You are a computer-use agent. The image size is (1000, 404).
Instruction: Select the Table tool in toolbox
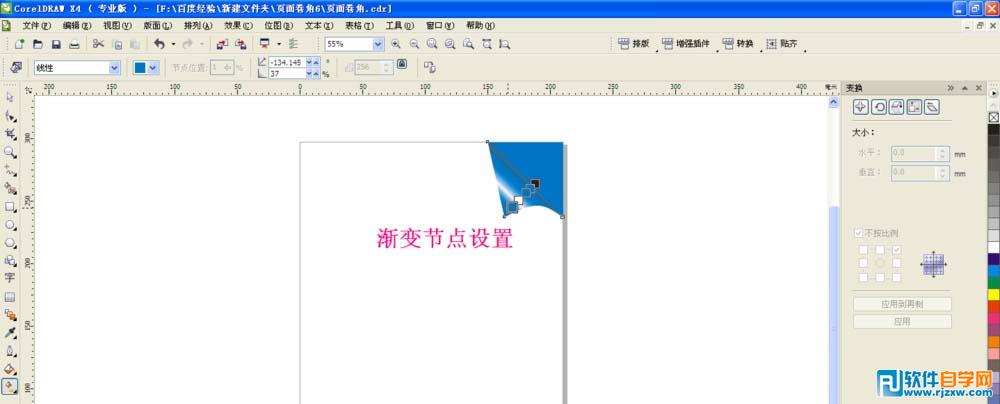10,297
